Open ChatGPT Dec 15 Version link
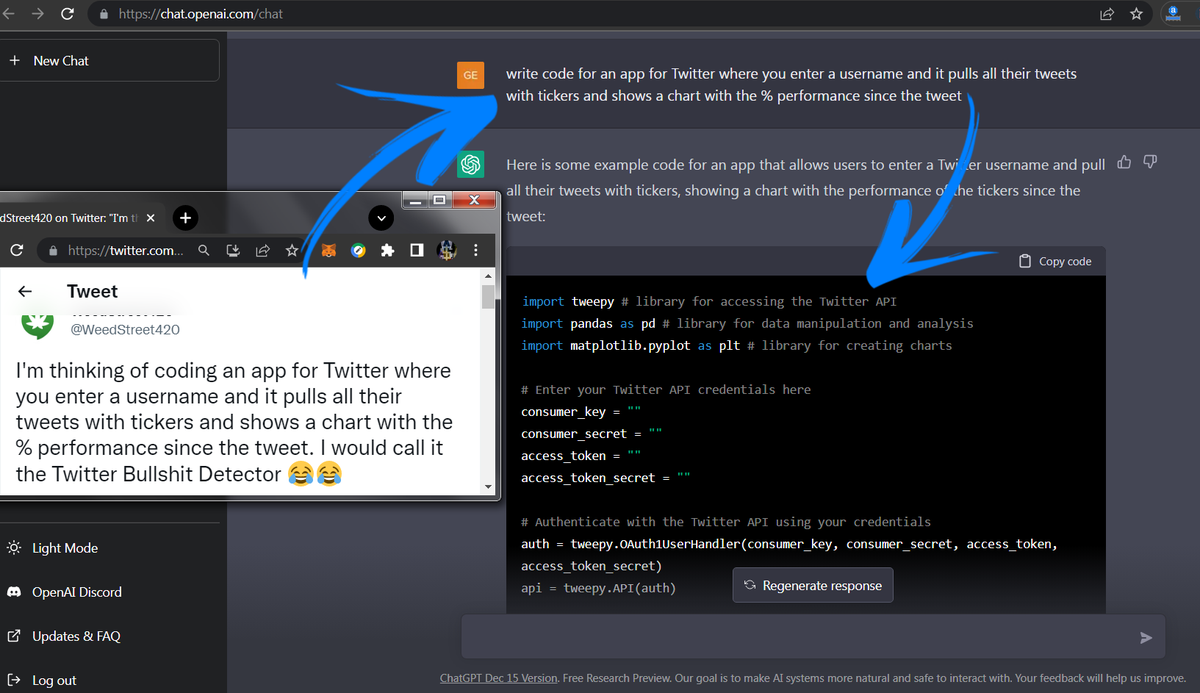The height and width of the screenshot is (693, 1200). point(498,678)
